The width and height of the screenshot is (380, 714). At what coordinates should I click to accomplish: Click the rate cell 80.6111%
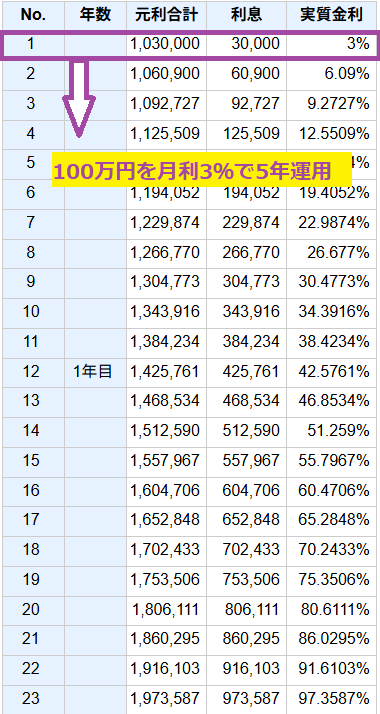[332, 610]
